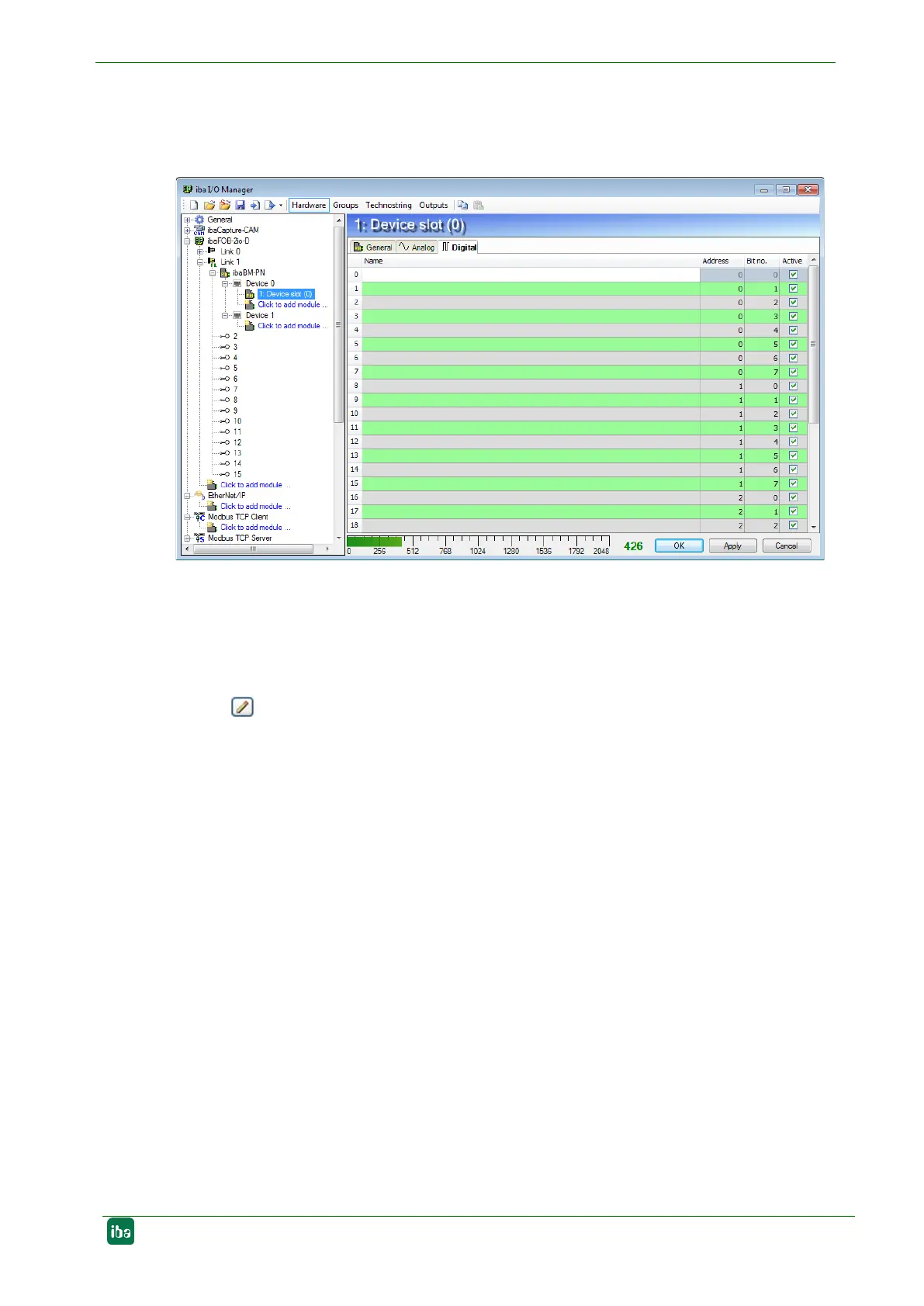The width and height of the screenshot is (924, 1306).
Task: Toggle Active checkbox in row 10
Action: pyautogui.click(x=793, y=414)
